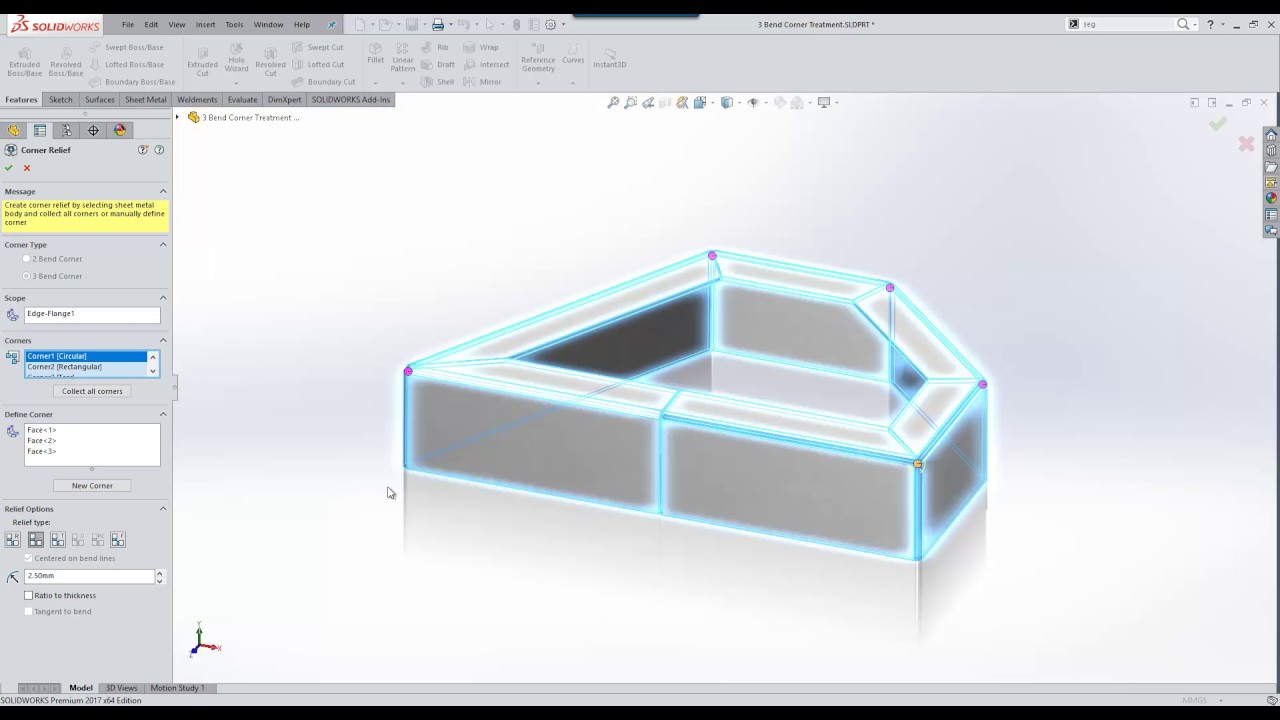Open Print dropdown arrow
1280x720 pixels.
click(x=450, y=24)
